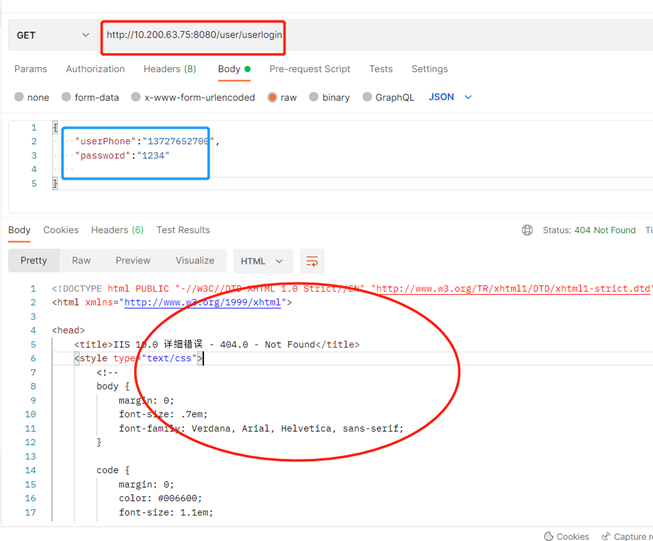Open the GET method dropdown
The height and width of the screenshot is (541, 653).
(53, 35)
